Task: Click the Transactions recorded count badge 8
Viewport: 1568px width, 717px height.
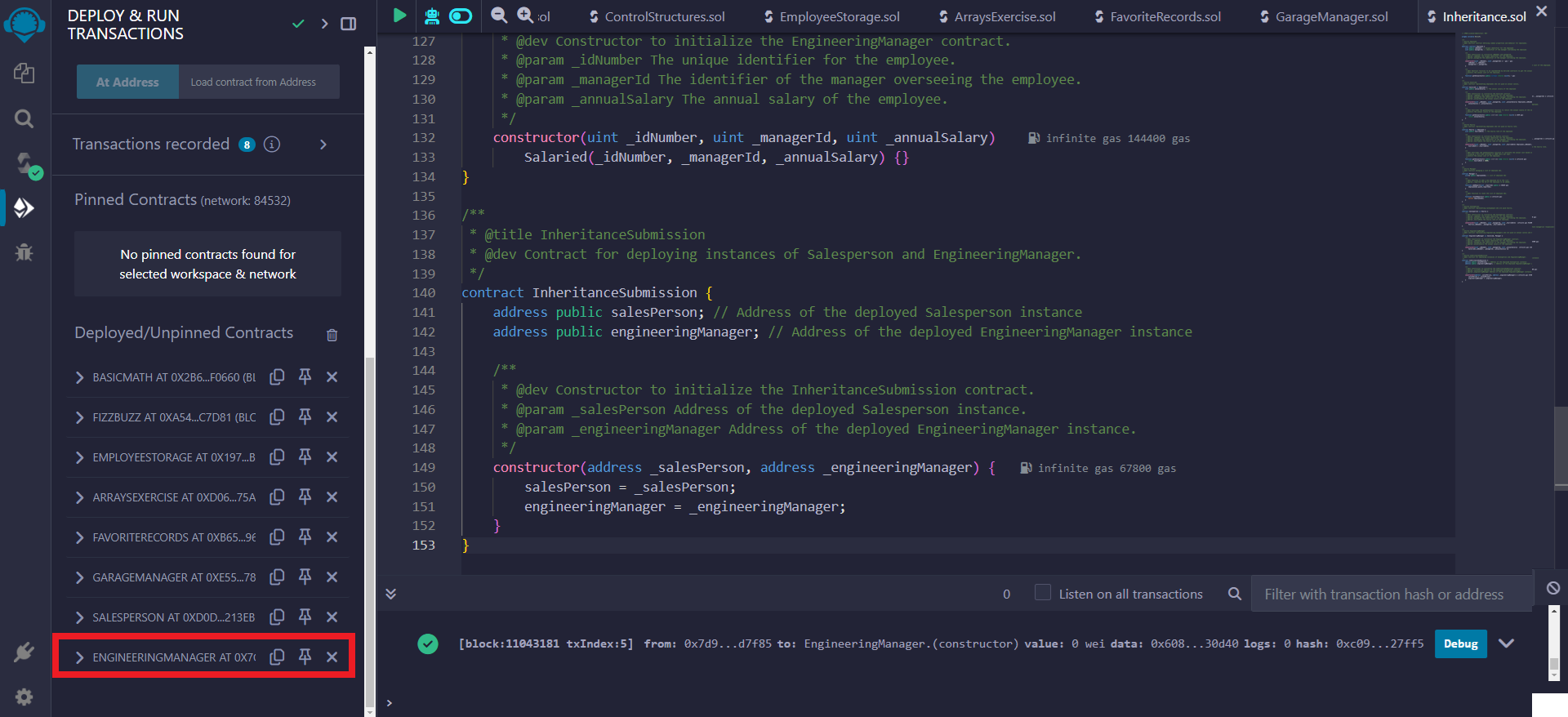Action: (247, 145)
